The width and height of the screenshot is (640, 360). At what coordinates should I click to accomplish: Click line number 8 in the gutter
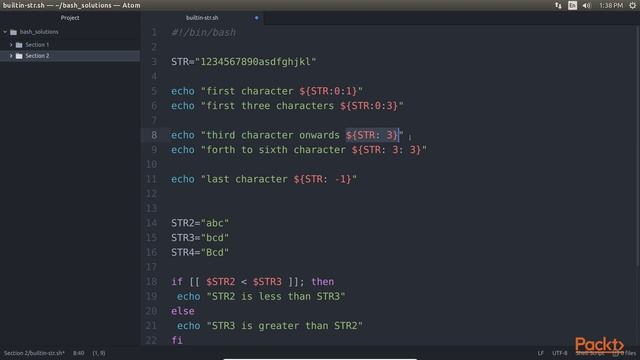pyautogui.click(x=154, y=135)
